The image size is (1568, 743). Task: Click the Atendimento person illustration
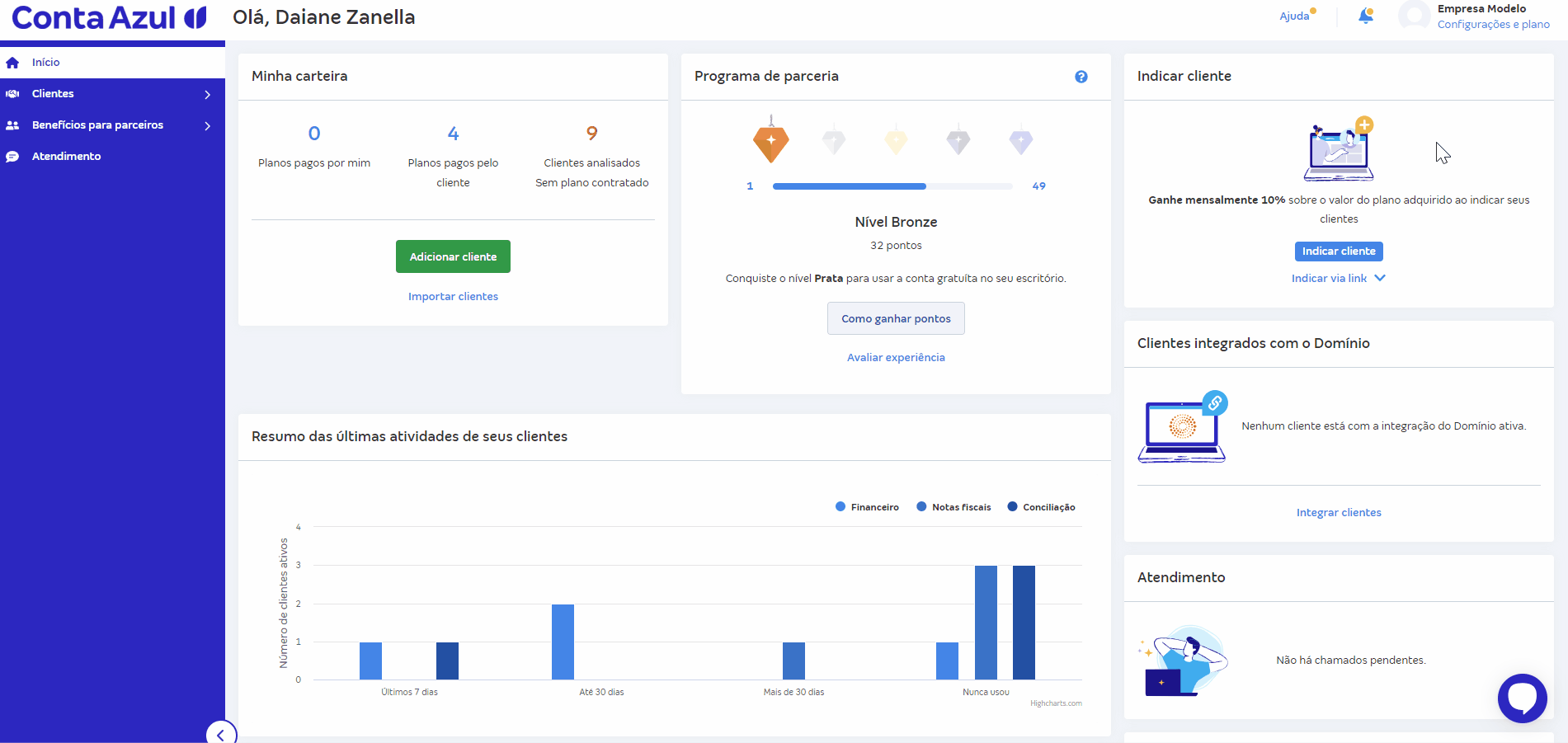(x=1184, y=661)
